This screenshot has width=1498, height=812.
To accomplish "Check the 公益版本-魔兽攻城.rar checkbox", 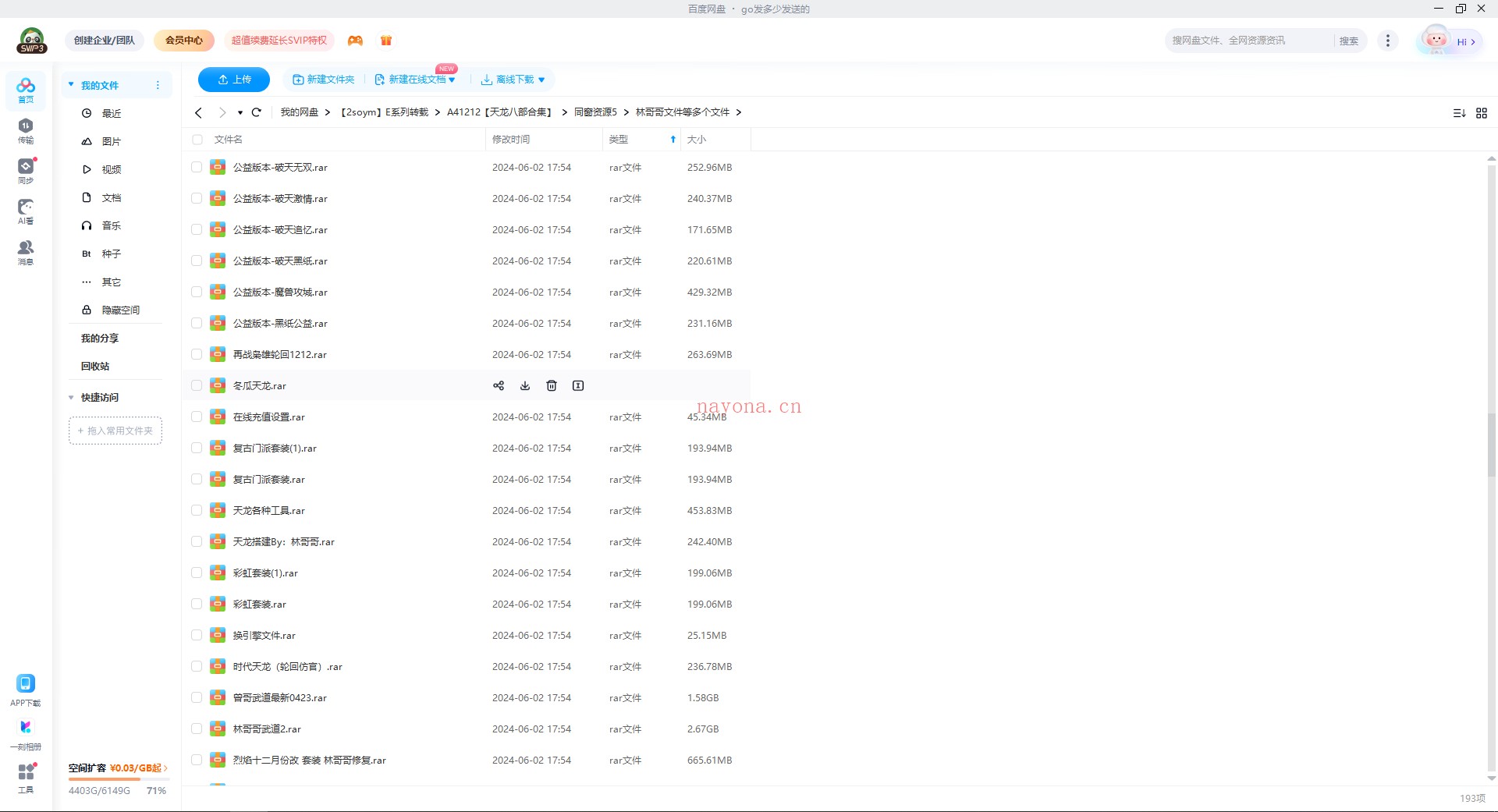I will 197,292.
